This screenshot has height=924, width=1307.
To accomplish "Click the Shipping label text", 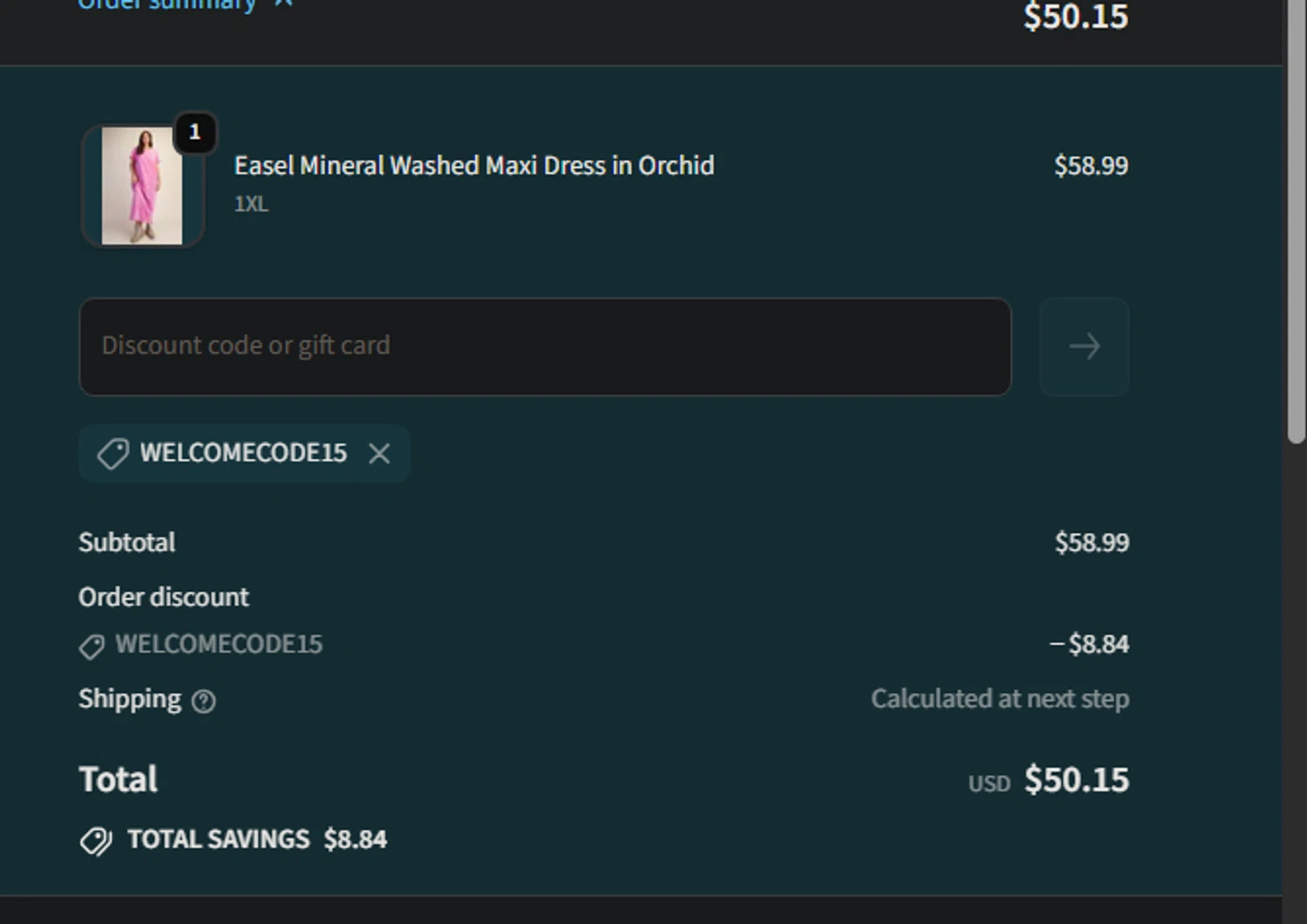I will (130, 698).
